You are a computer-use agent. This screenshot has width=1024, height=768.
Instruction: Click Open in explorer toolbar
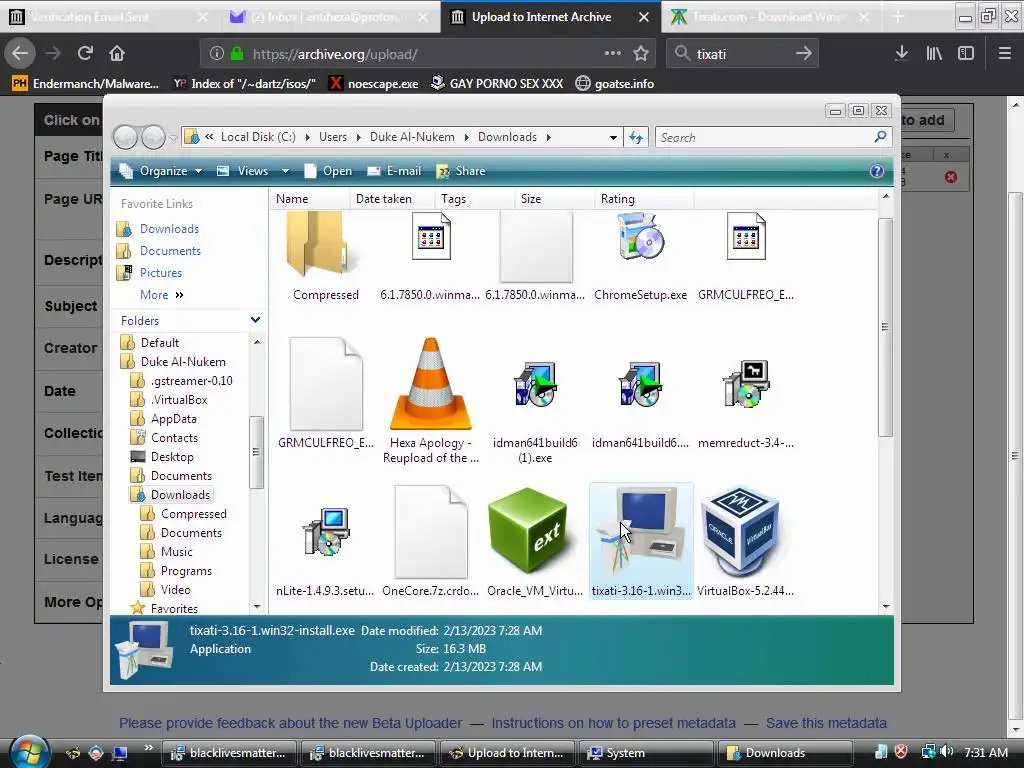[328, 171]
